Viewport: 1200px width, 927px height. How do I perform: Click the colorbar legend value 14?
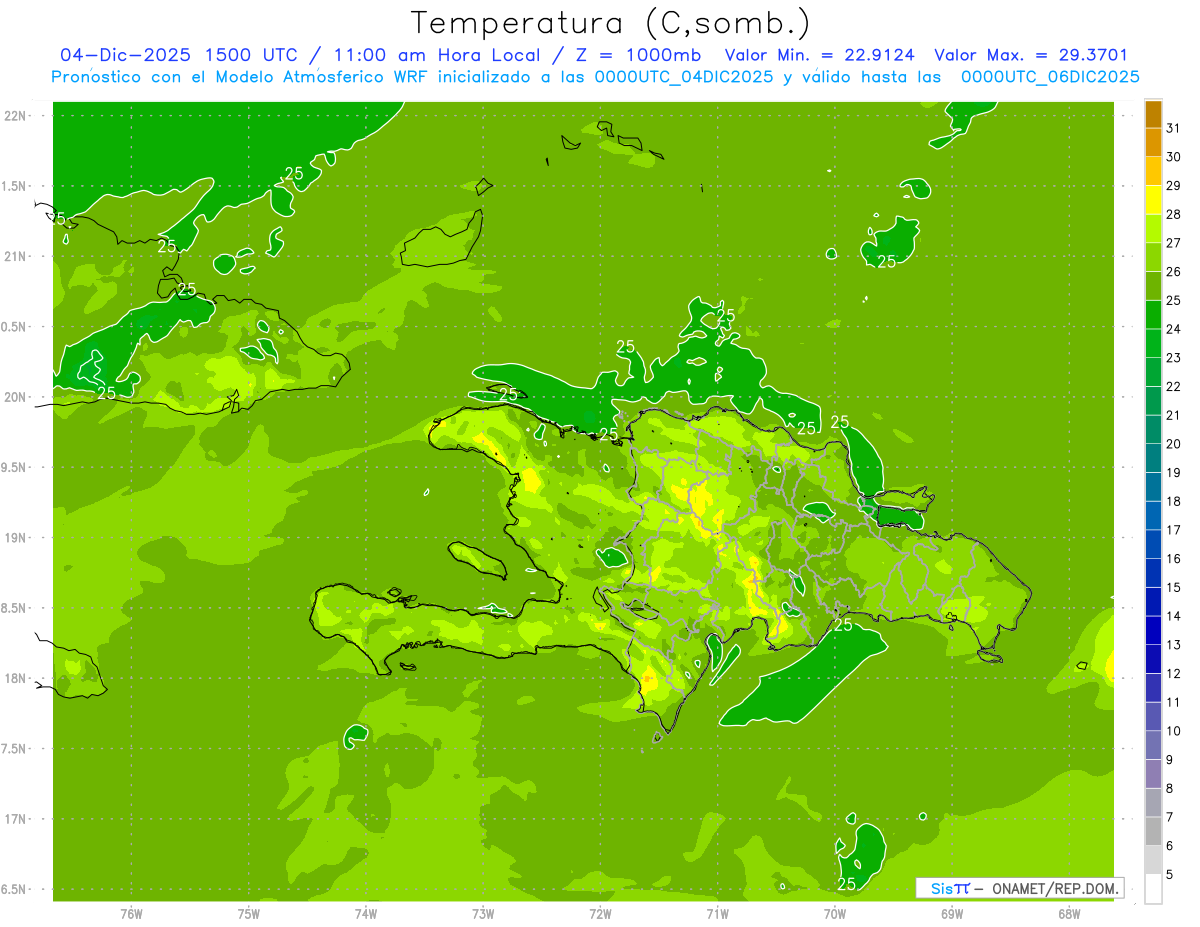(x=1174, y=617)
